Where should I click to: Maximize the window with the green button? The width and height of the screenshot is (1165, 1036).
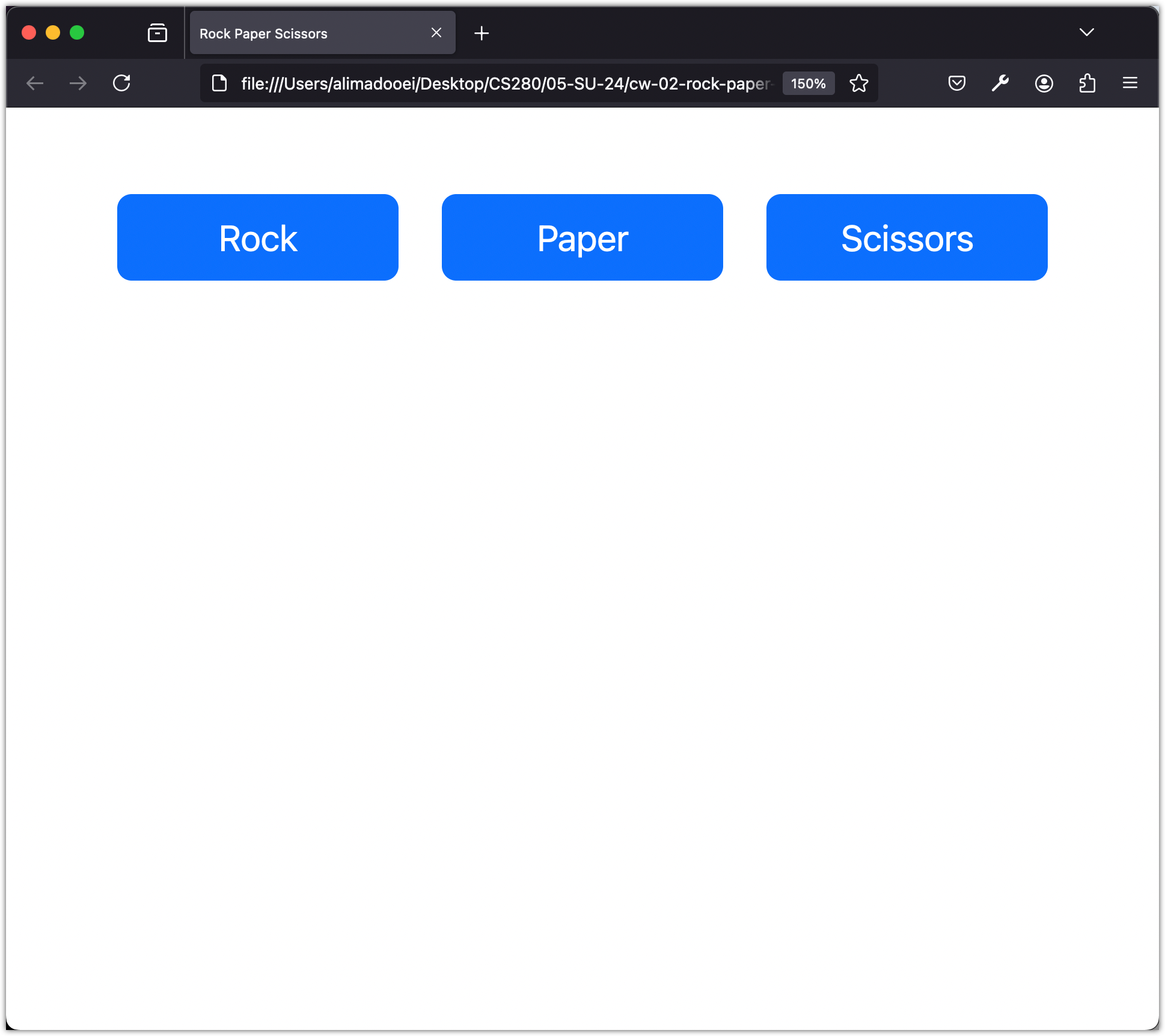click(x=77, y=32)
